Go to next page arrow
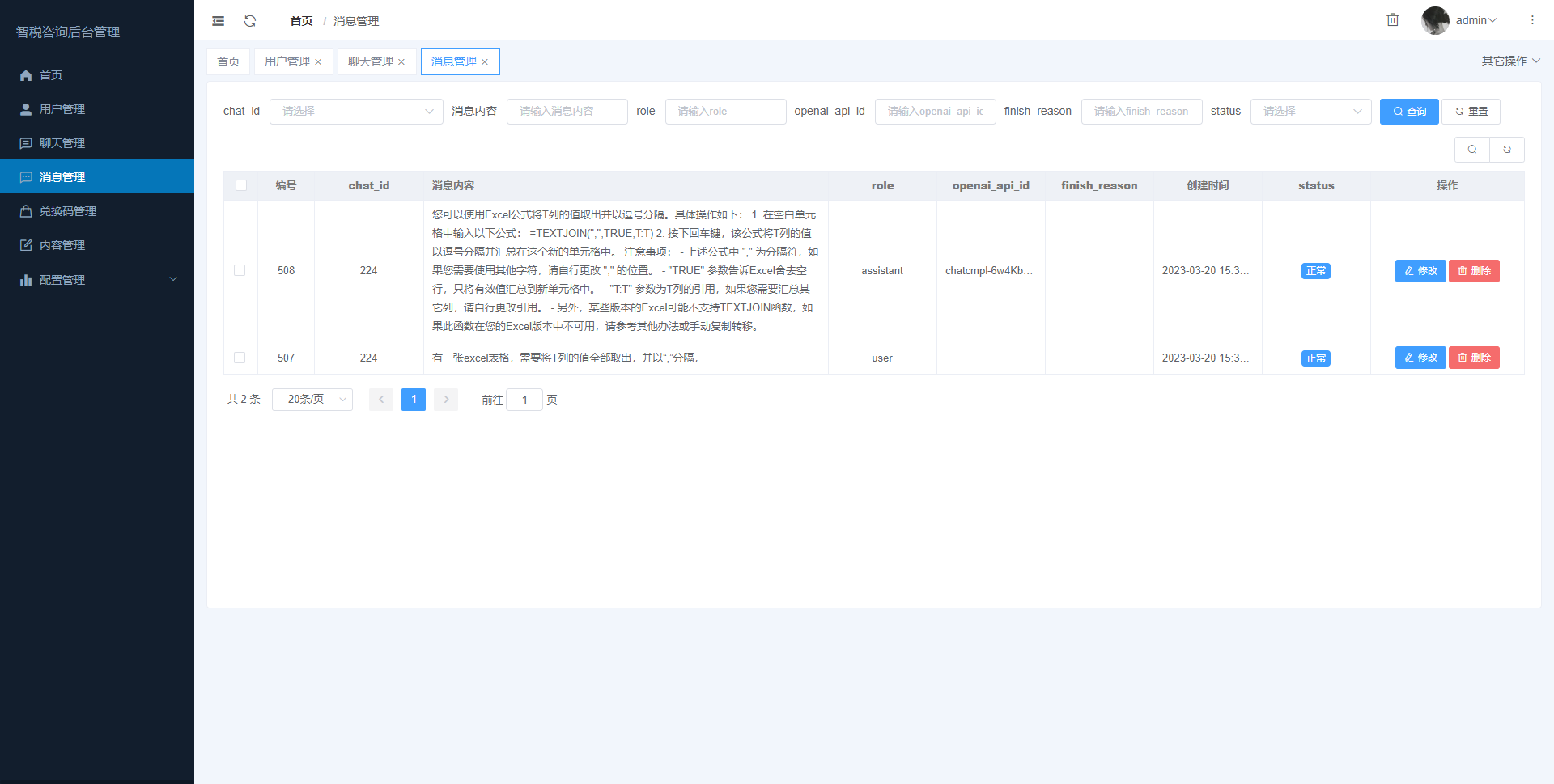This screenshot has width=1554, height=784. [446, 400]
